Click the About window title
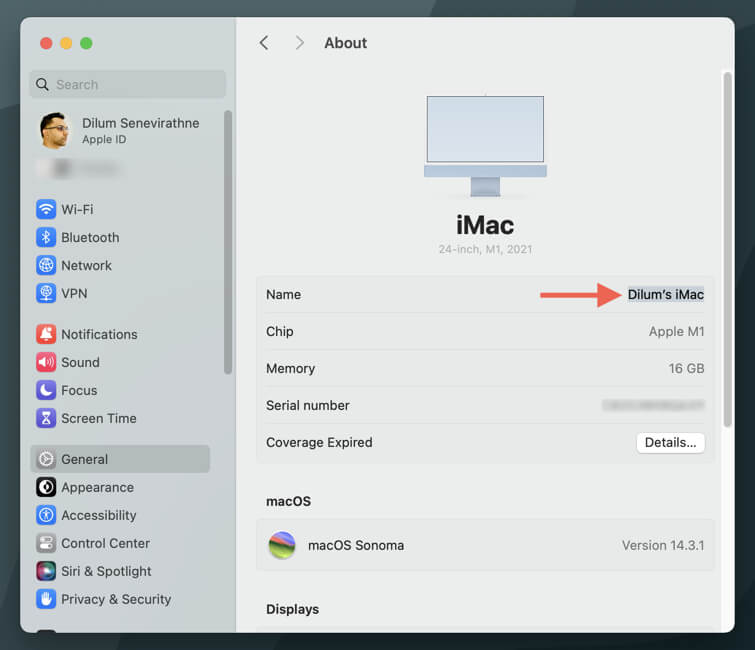755x650 pixels. click(x=345, y=43)
